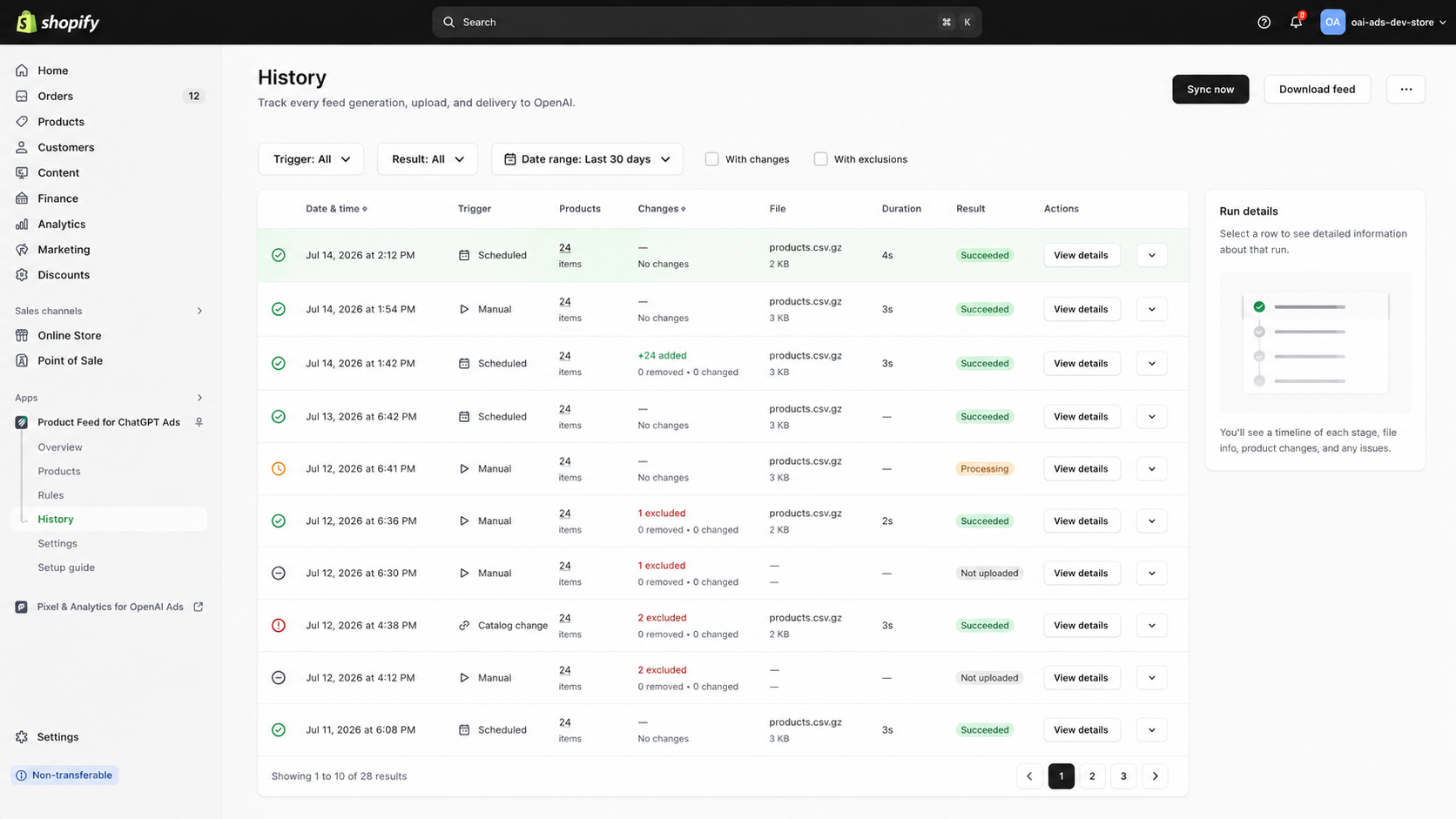Viewport: 1456px width, 819px height.
Task: Click the Discounts badge icon
Action: pyautogui.click(x=22, y=274)
